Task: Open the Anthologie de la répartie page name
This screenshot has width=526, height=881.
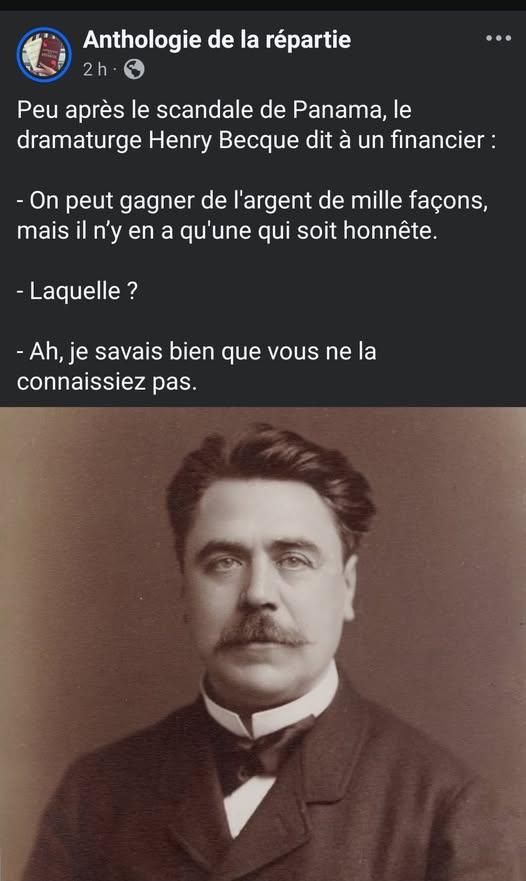Action: [x=217, y=39]
